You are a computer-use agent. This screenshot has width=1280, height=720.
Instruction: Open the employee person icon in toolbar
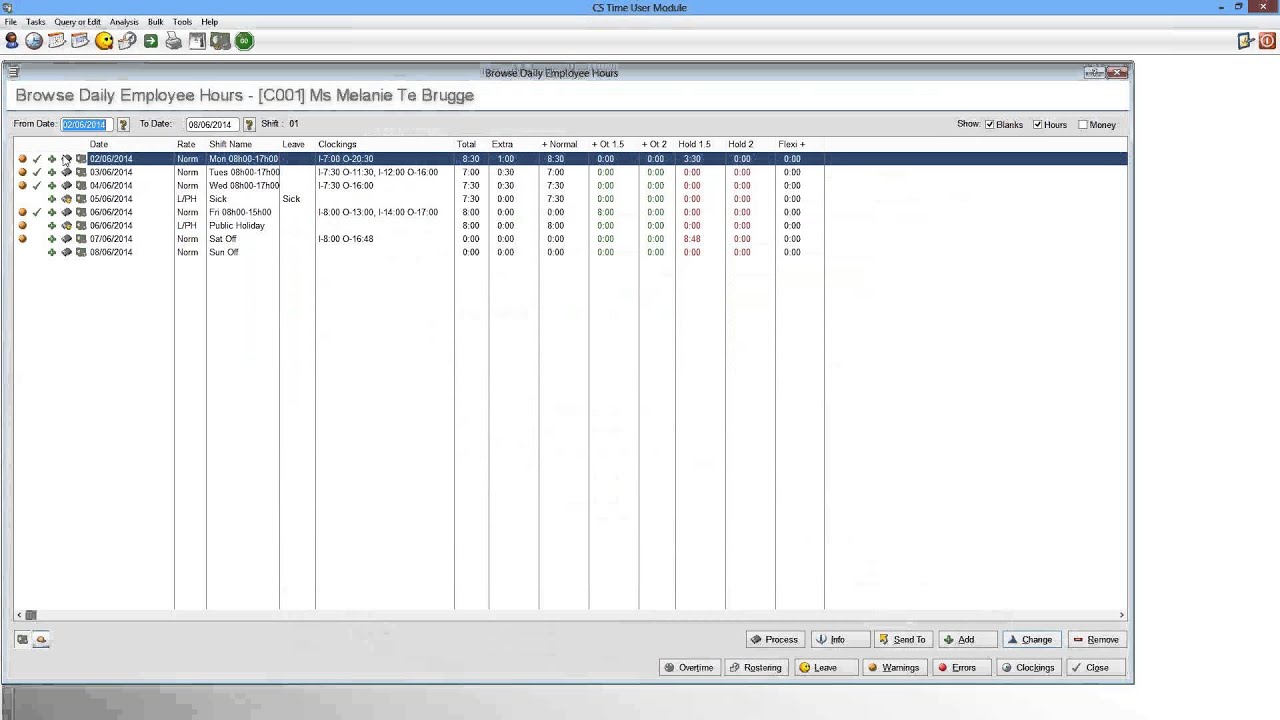tap(11, 41)
